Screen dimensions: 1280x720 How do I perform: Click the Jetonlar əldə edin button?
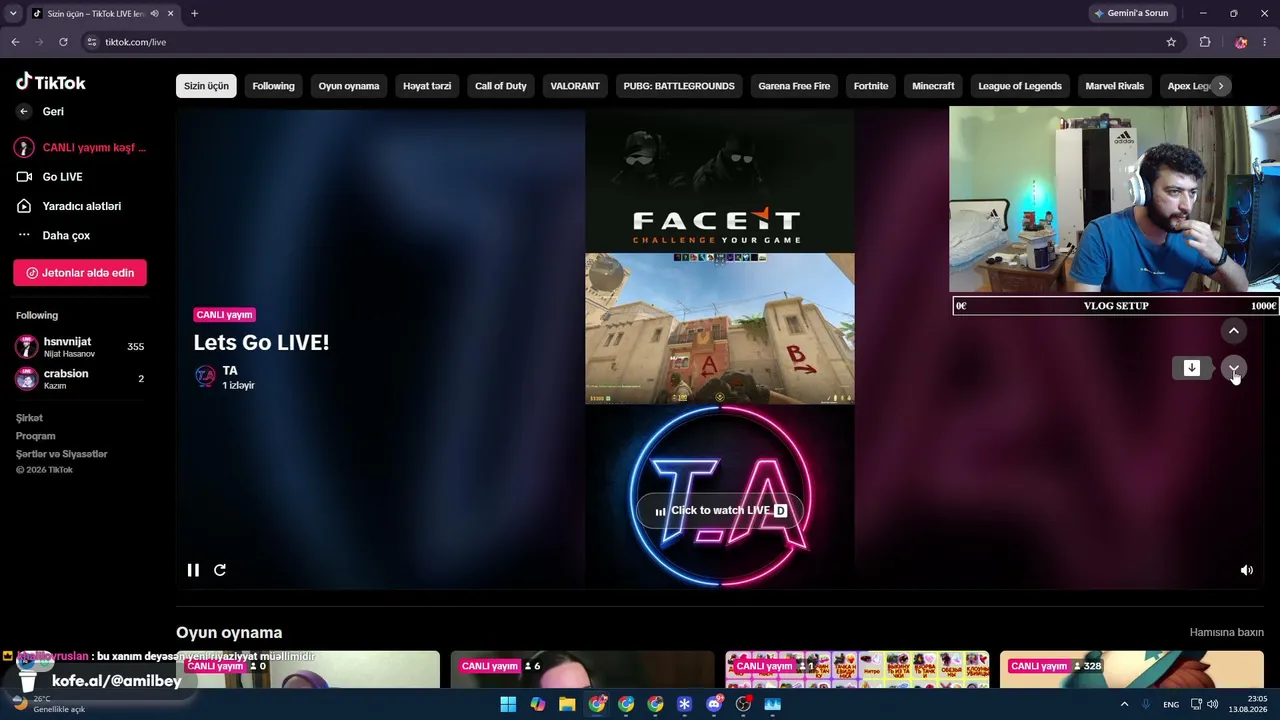(x=80, y=273)
